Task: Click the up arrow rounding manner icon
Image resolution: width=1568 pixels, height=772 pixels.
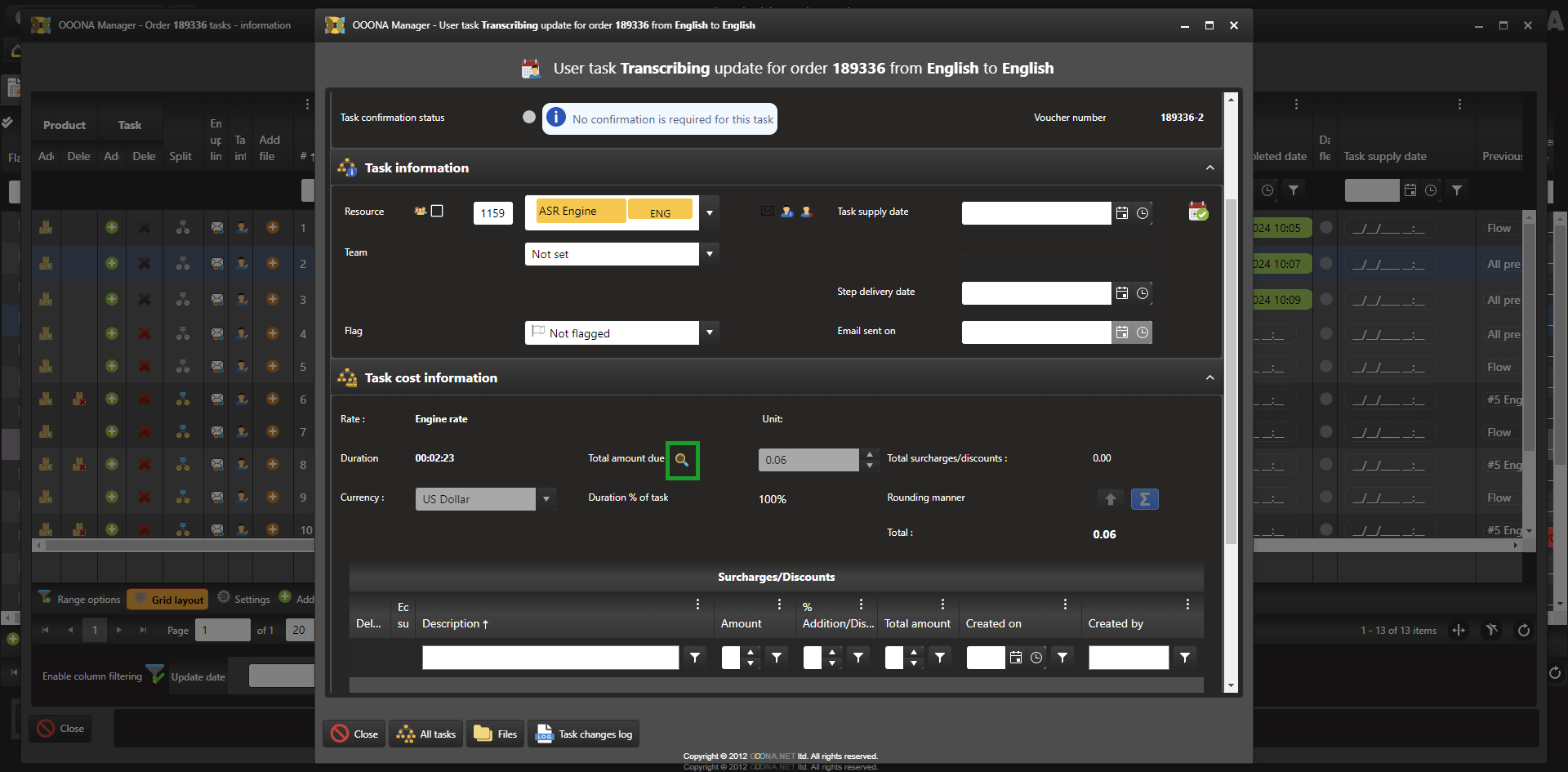Action: [1110, 499]
